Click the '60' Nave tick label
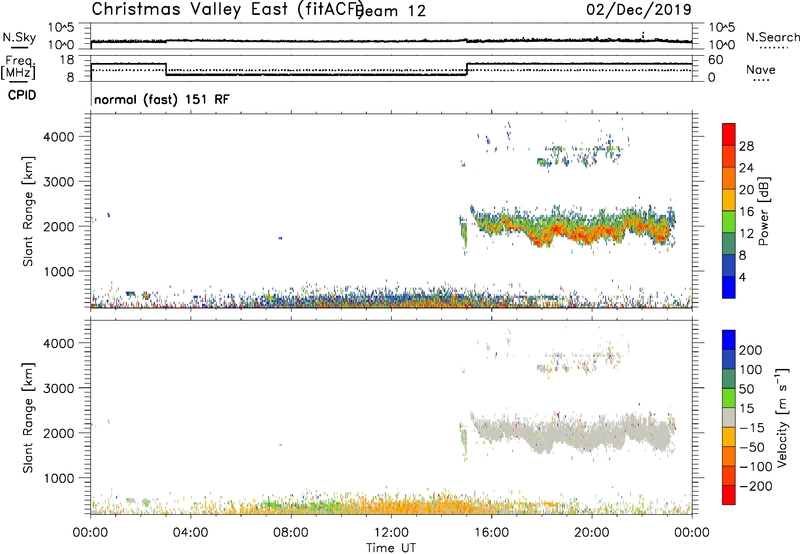800x554 pixels. coord(716,60)
